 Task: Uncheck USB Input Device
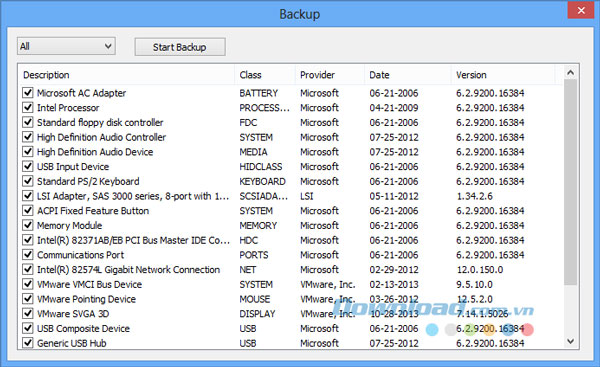click(x=28, y=166)
